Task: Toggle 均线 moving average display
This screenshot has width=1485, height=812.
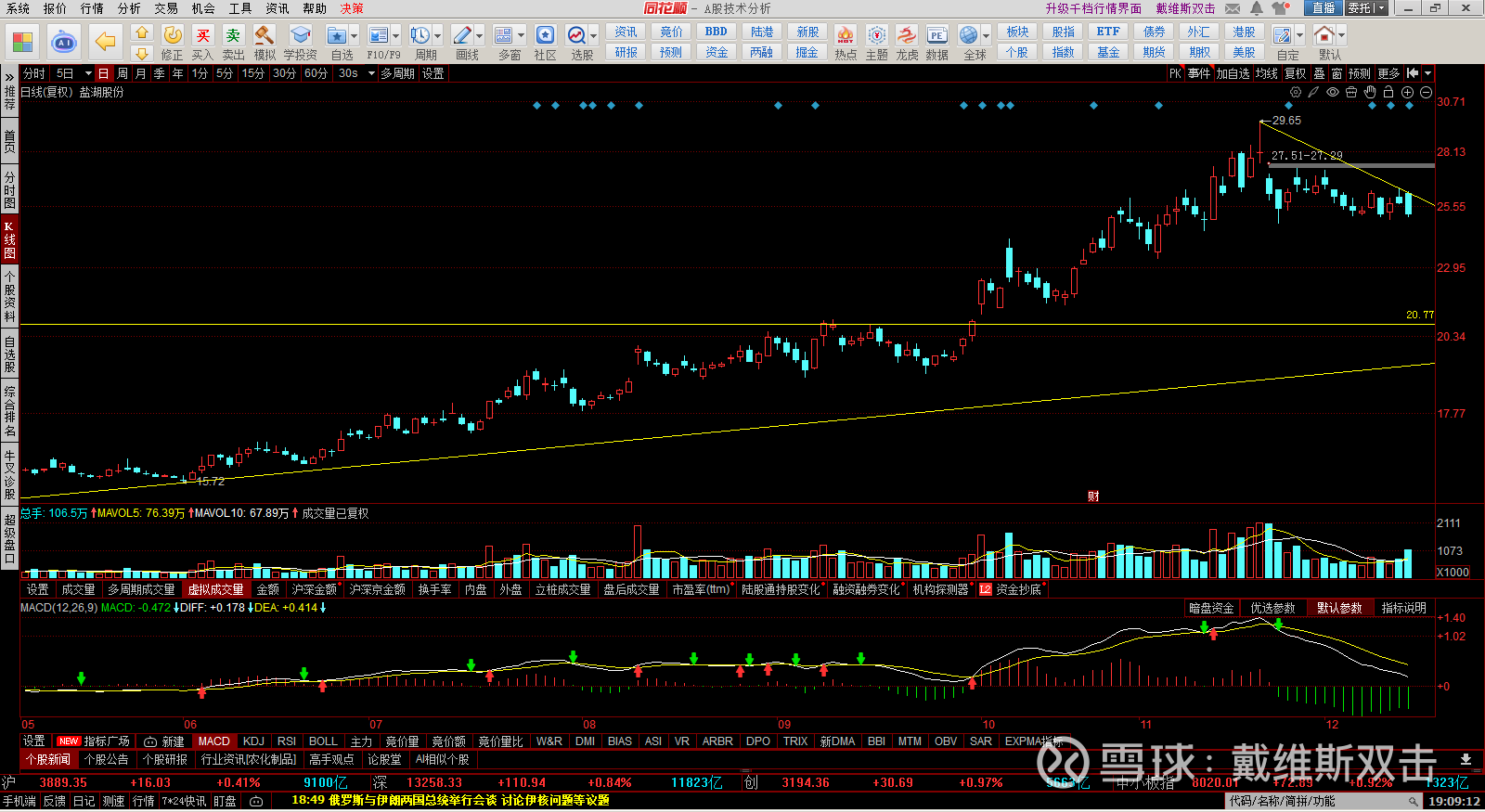Action: tap(1267, 73)
